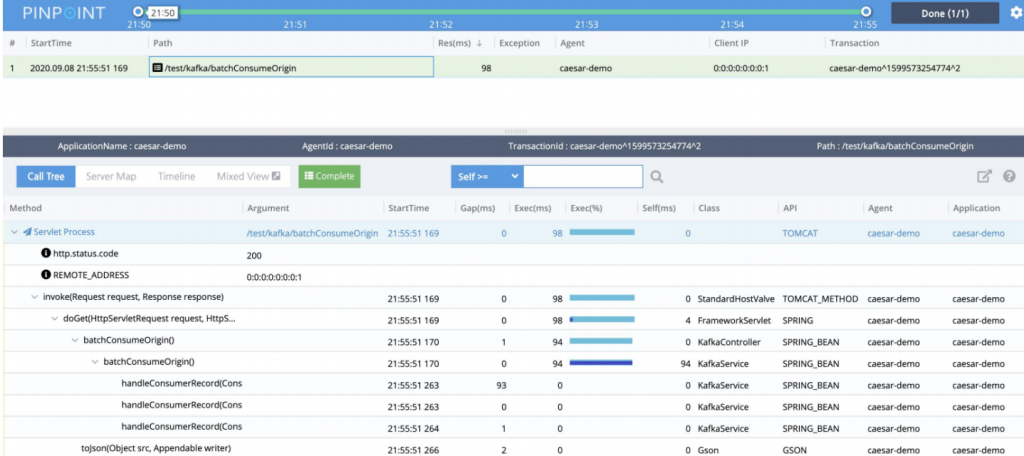
Task: Collapse the Servlet Process tree node
Action: pyautogui.click(x=14, y=233)
